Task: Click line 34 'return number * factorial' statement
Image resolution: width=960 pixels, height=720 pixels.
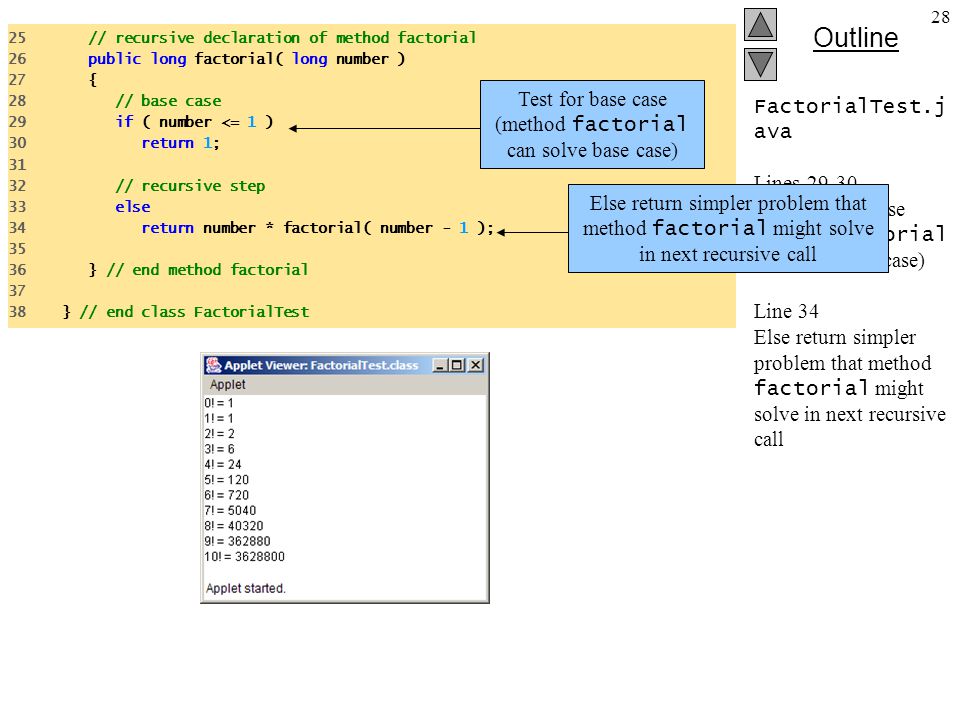Action: point(318,228)
